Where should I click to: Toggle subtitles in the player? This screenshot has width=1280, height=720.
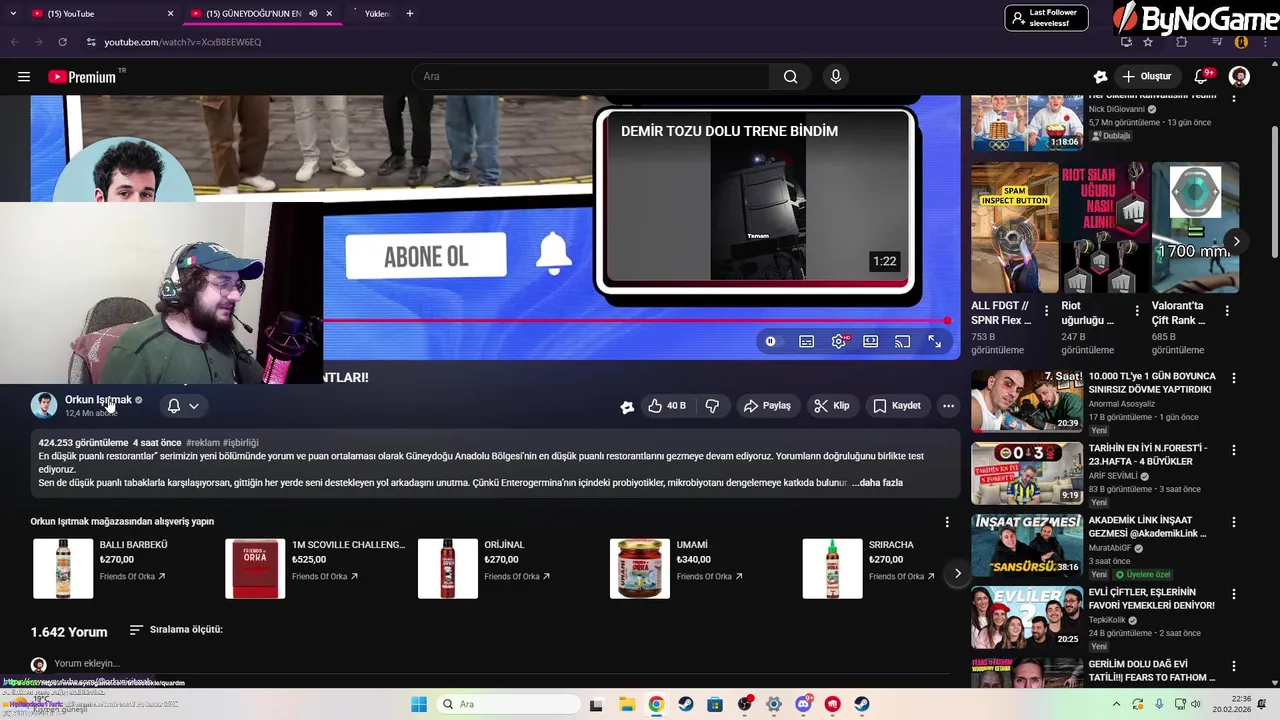807,342
